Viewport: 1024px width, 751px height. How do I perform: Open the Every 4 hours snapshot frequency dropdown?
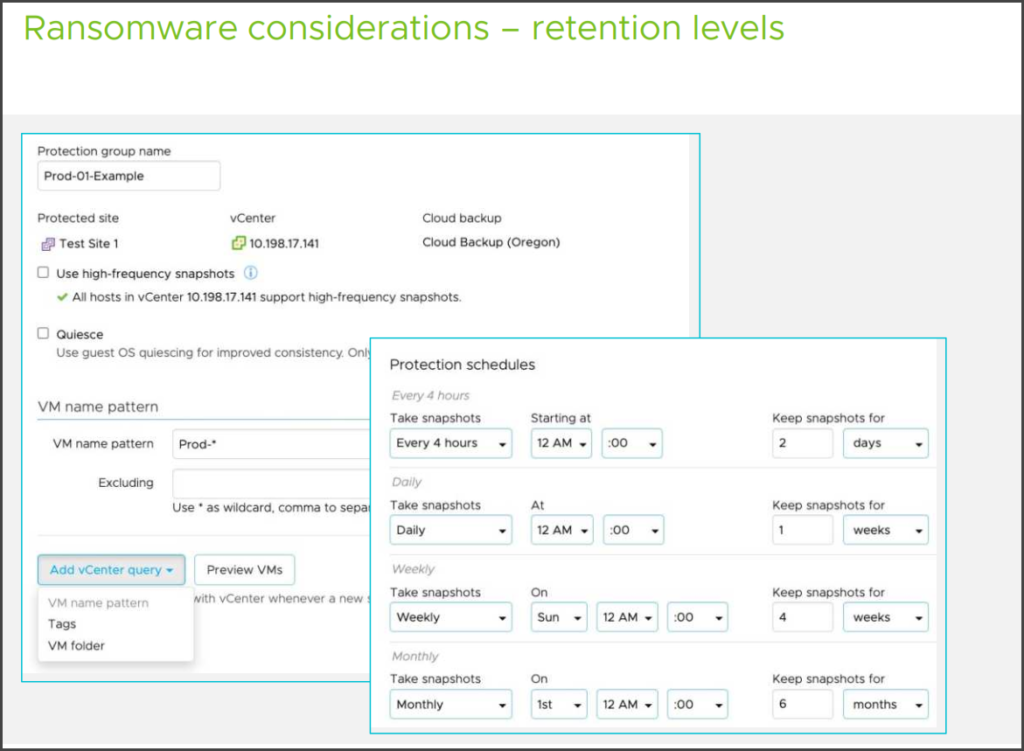[x=450, y=443]
